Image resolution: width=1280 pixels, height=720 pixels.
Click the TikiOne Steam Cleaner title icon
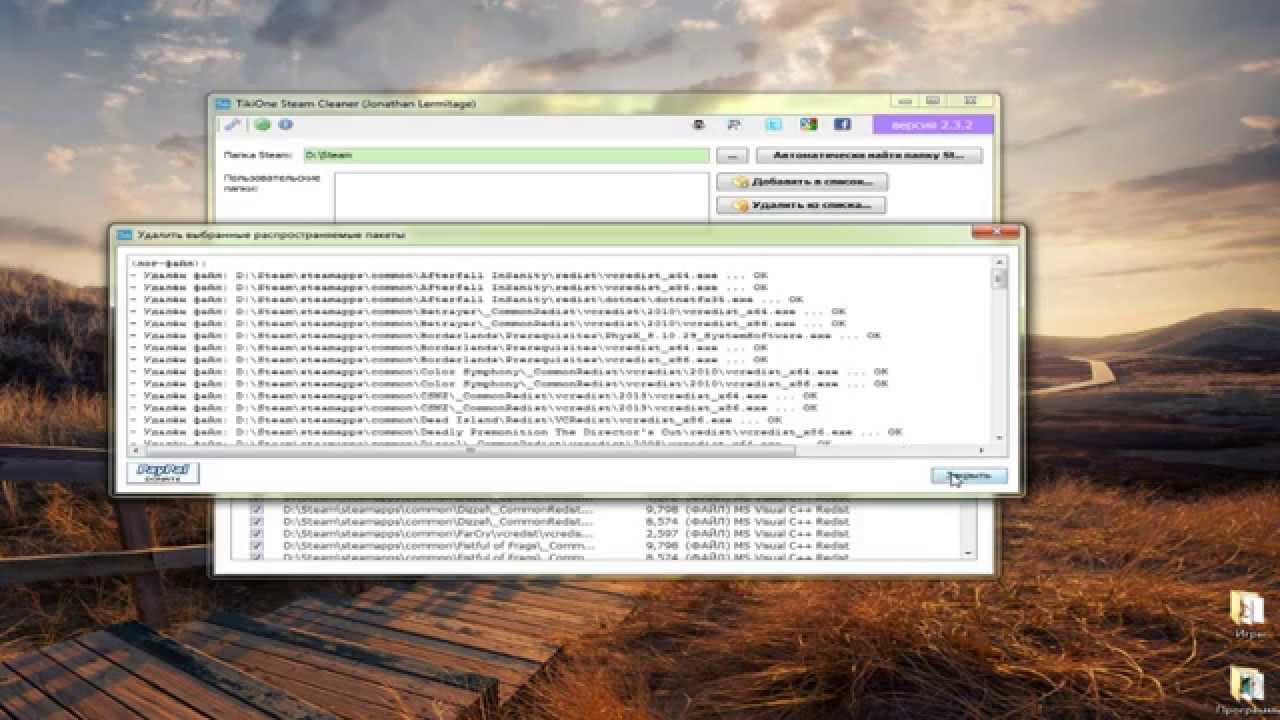pyautogui.click(x=223, y=103)
